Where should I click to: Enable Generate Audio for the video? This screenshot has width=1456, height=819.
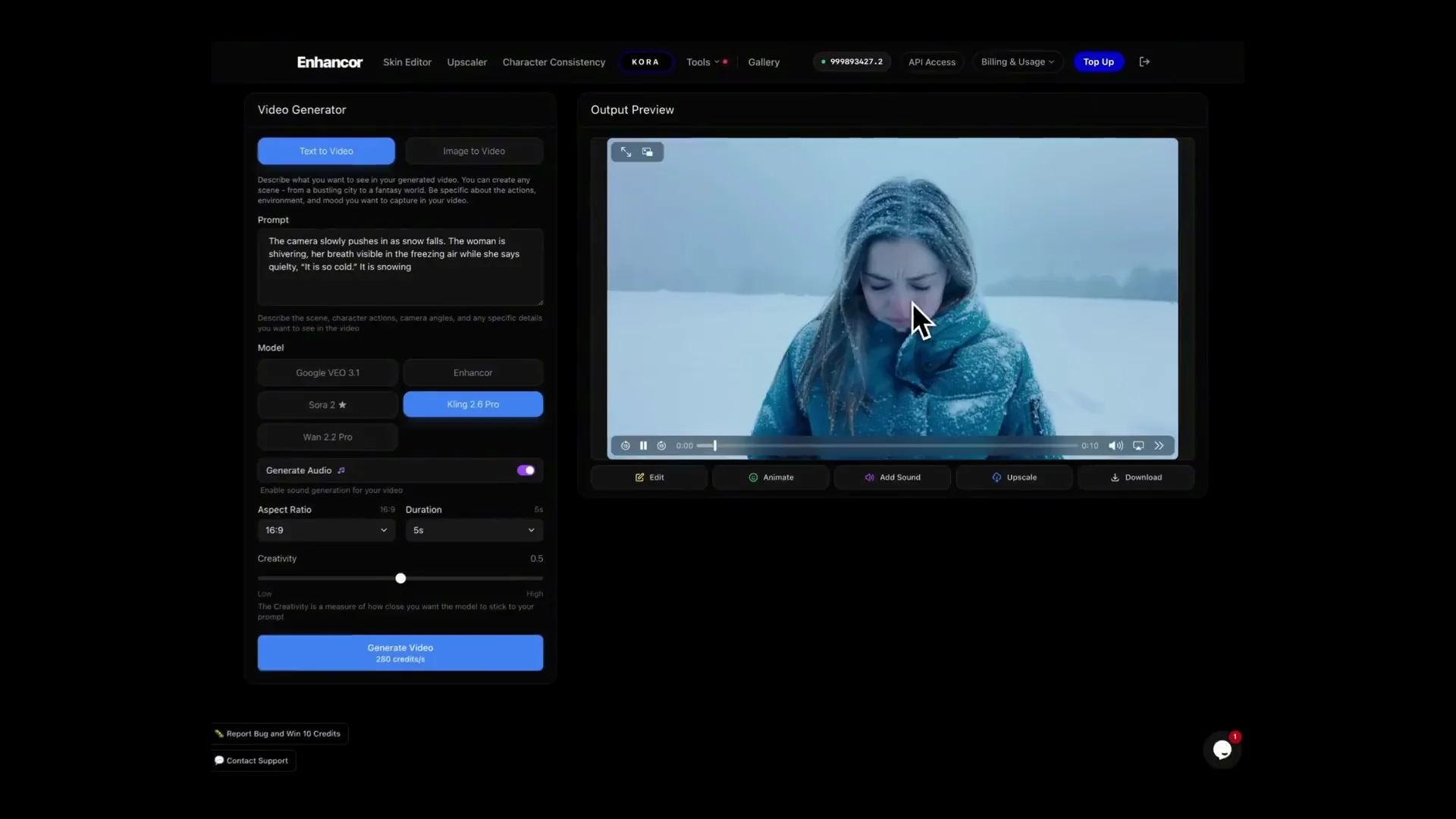[526, 469]
